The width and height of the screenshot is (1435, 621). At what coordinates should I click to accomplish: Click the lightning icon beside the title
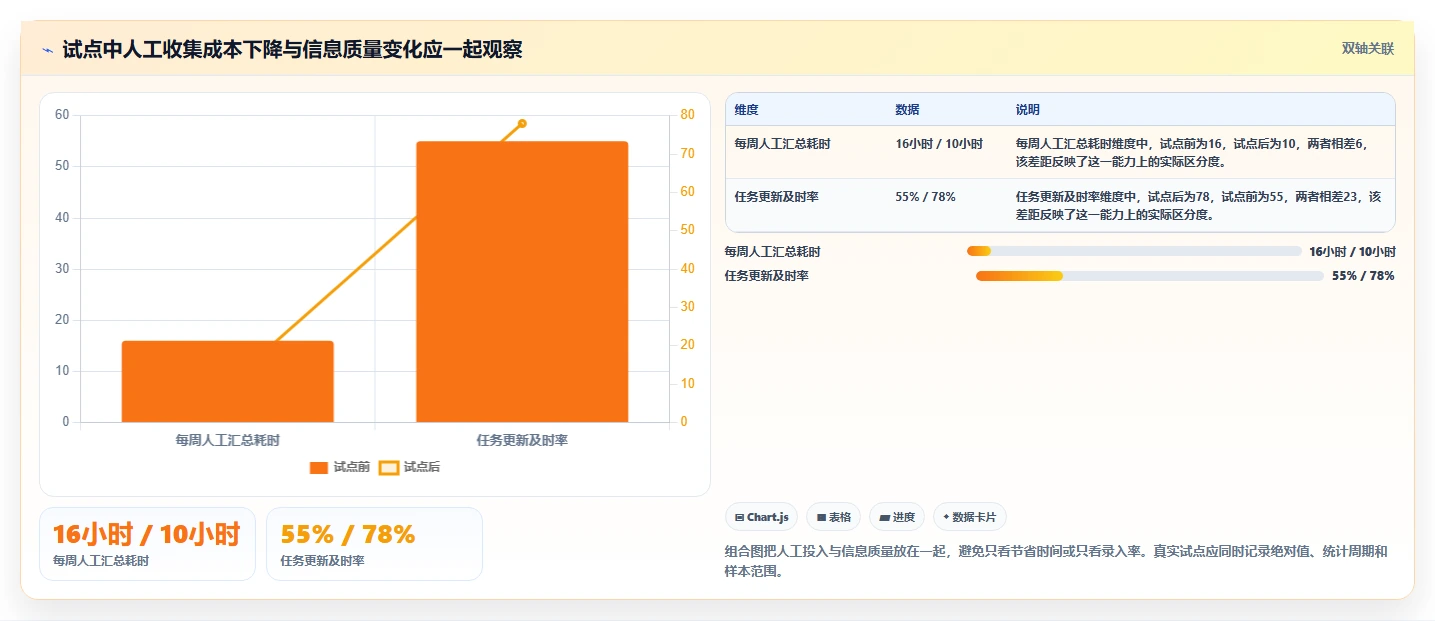click(x=48, y=50)
